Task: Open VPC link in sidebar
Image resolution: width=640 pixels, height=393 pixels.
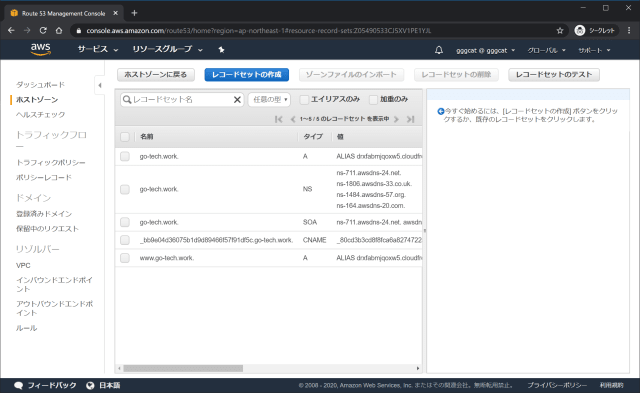Action: [x=23, y=265]
